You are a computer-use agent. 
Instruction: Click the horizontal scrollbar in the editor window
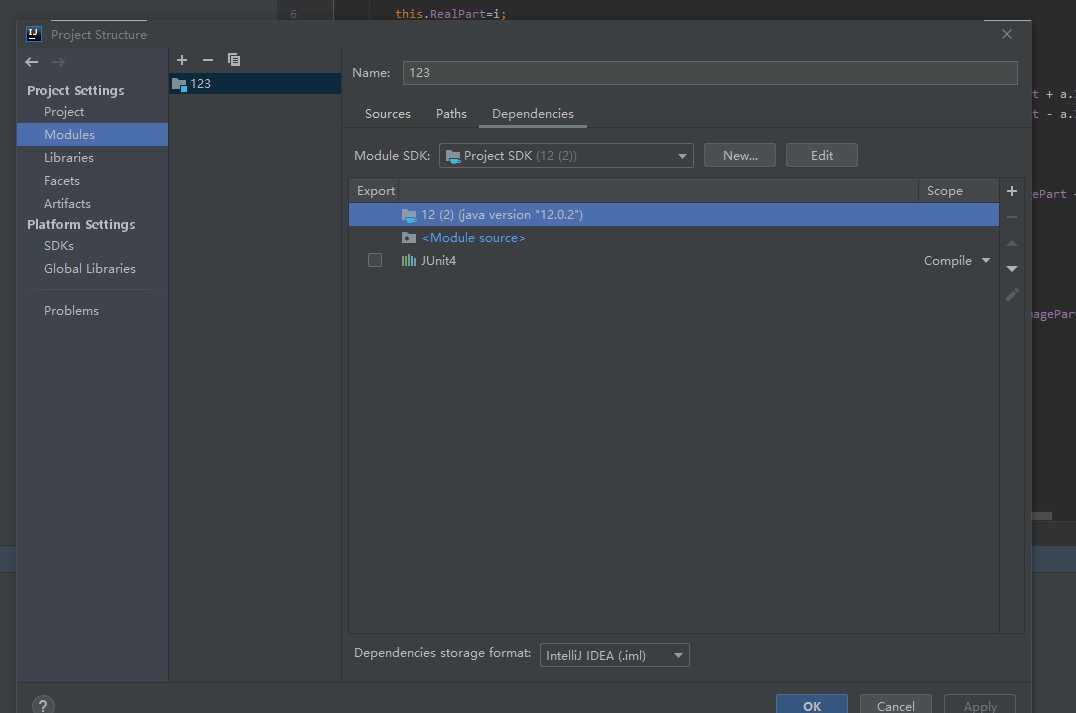click(x=1042, y=515)
